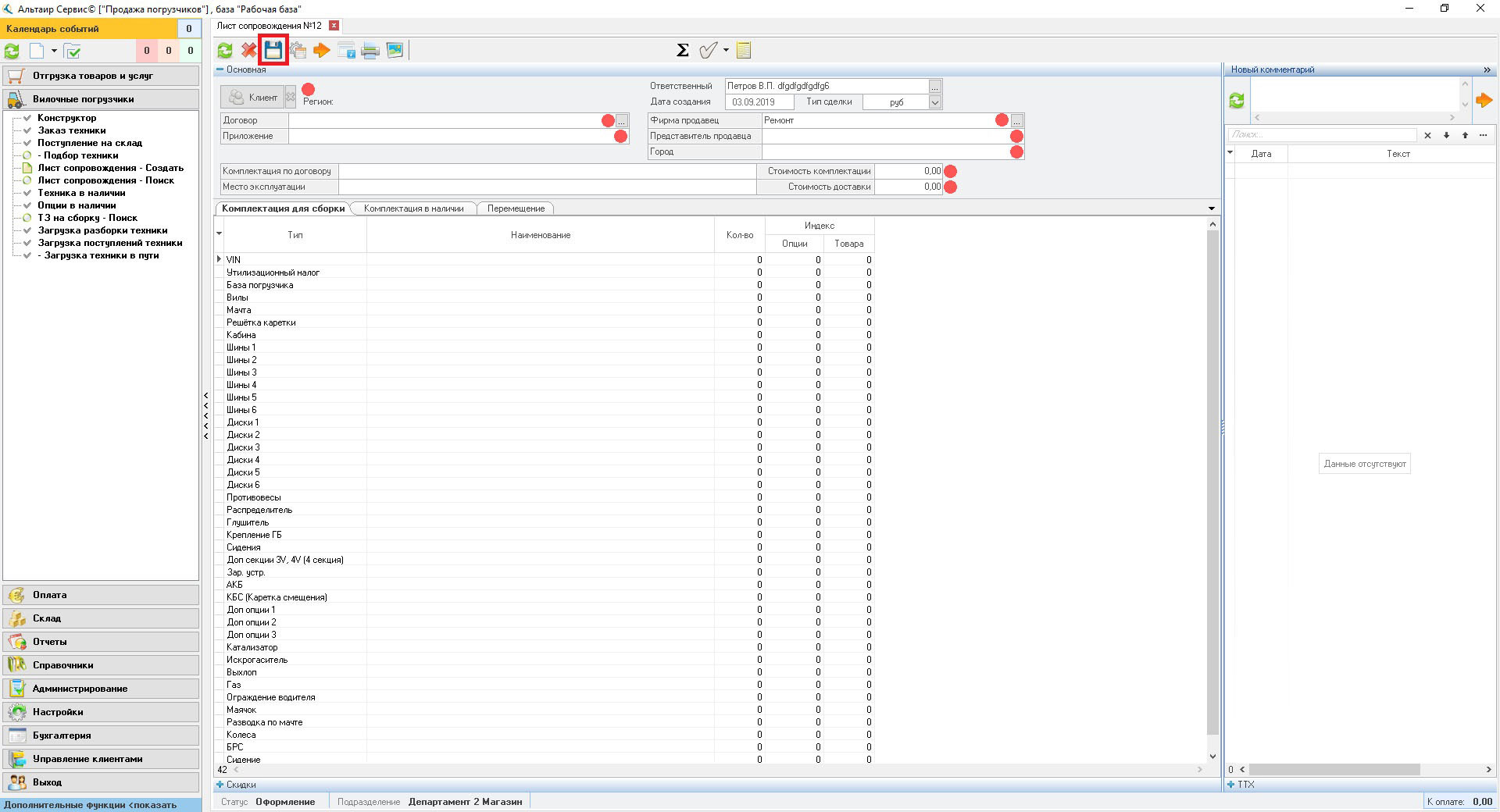Click the green refresh icon in document toolbar
This screenshot has height=812, width=1500.
(x=225, y=51)
